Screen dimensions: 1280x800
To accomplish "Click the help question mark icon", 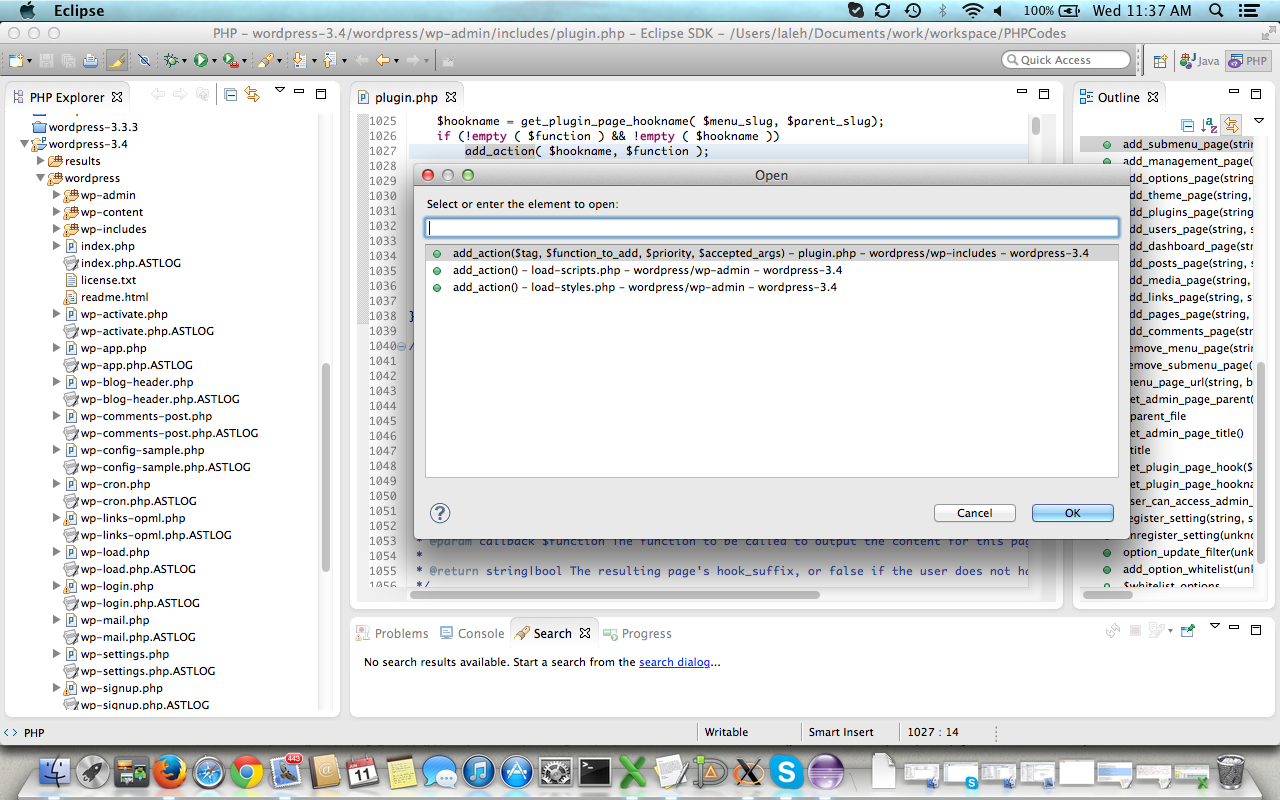I will coord(440,513).
